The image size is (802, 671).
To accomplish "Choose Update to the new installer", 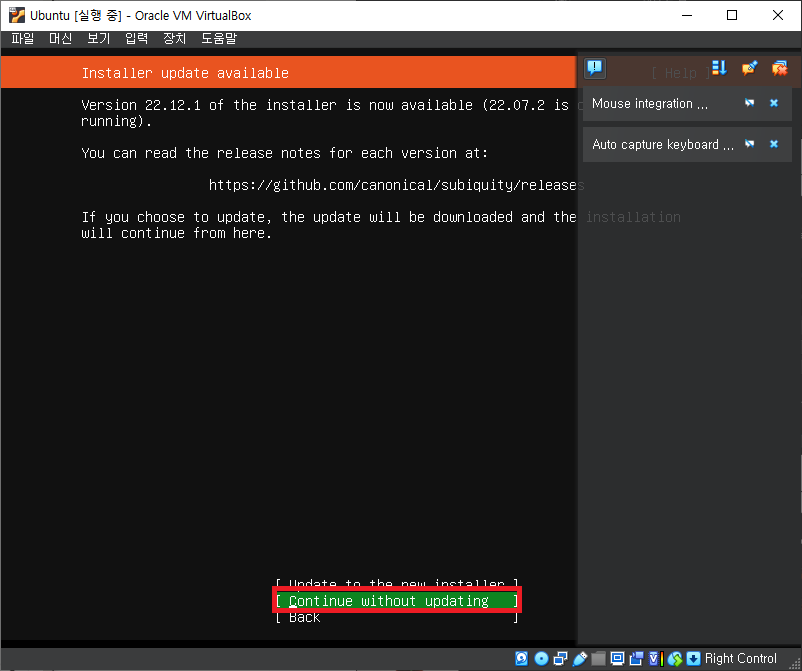I will coord(397,584).
